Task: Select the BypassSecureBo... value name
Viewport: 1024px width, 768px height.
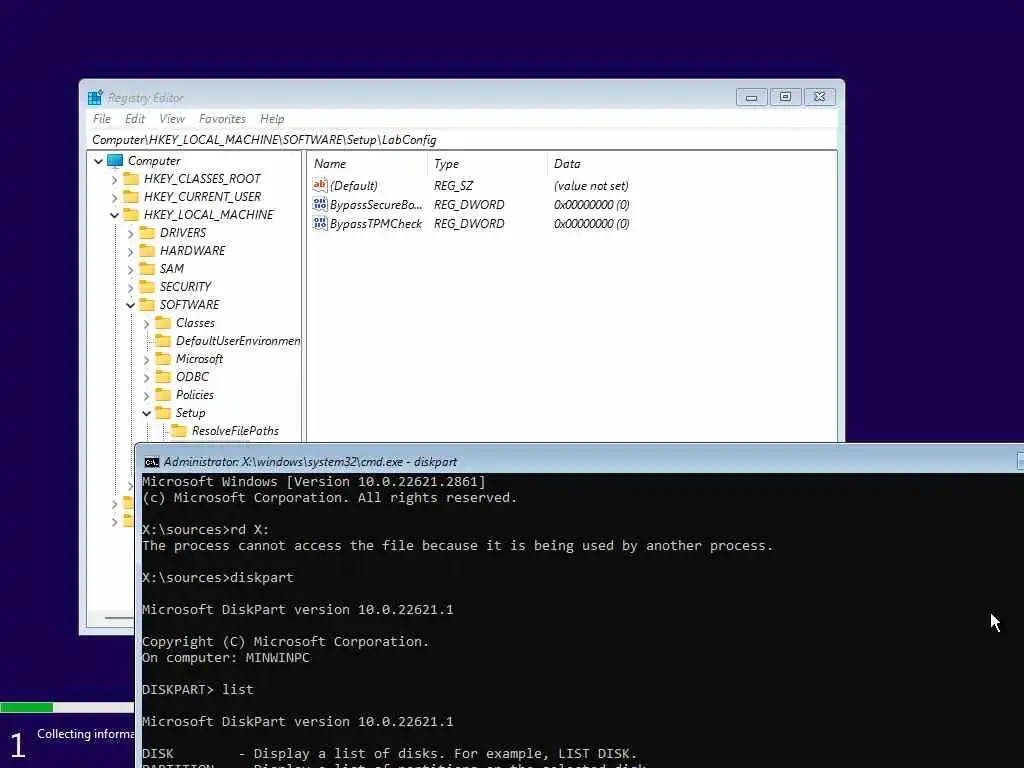Action: 376,205
